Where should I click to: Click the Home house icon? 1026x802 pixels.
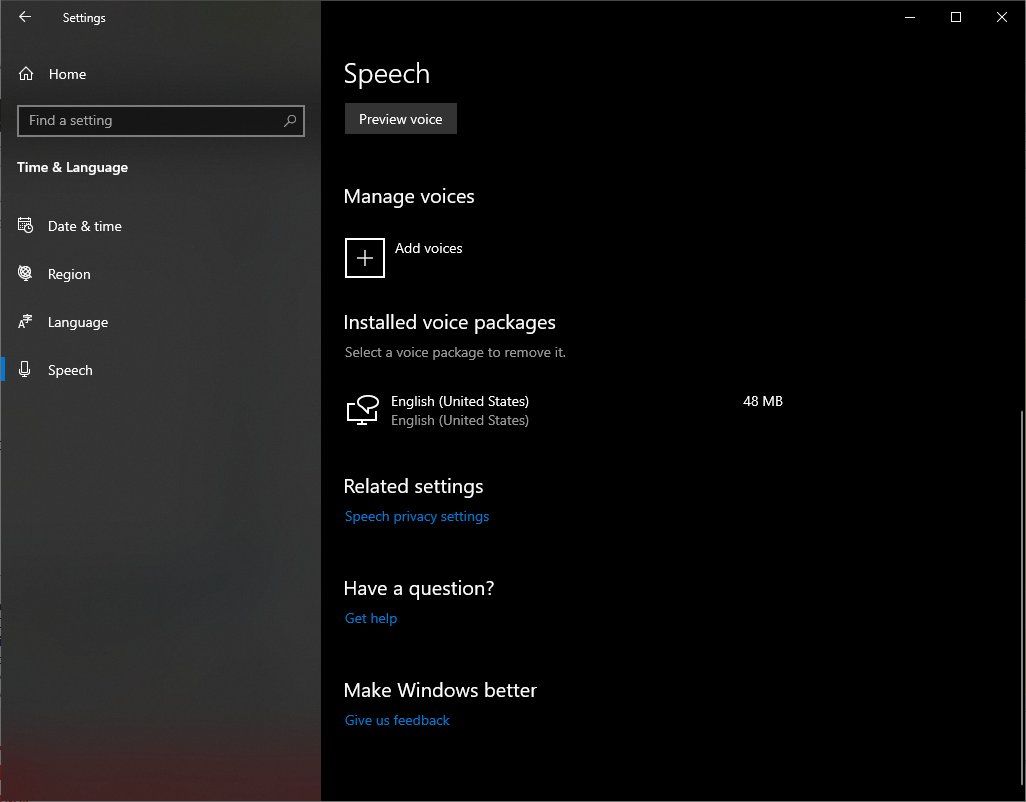point(26,74)
